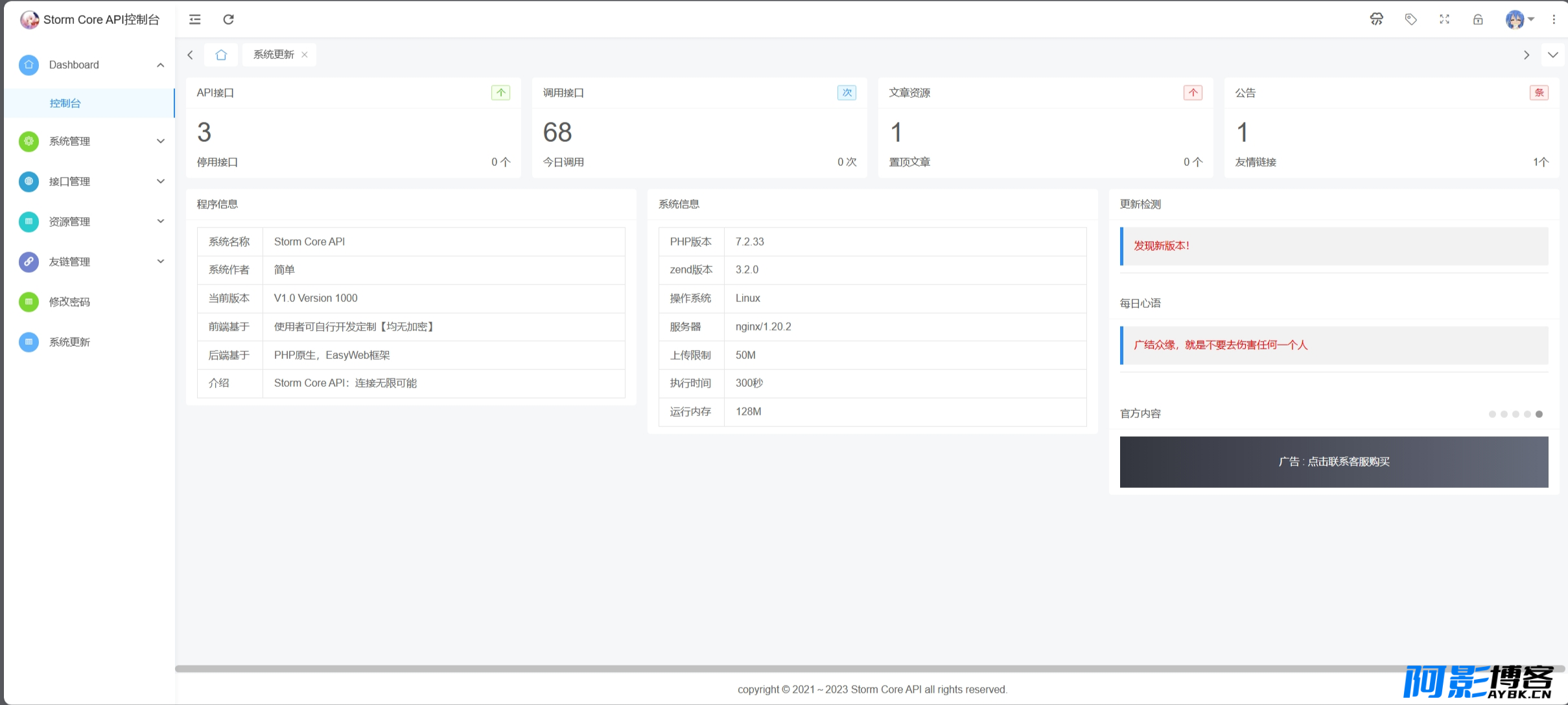
Task: Click the home tab icon
Action: [221, 54]
